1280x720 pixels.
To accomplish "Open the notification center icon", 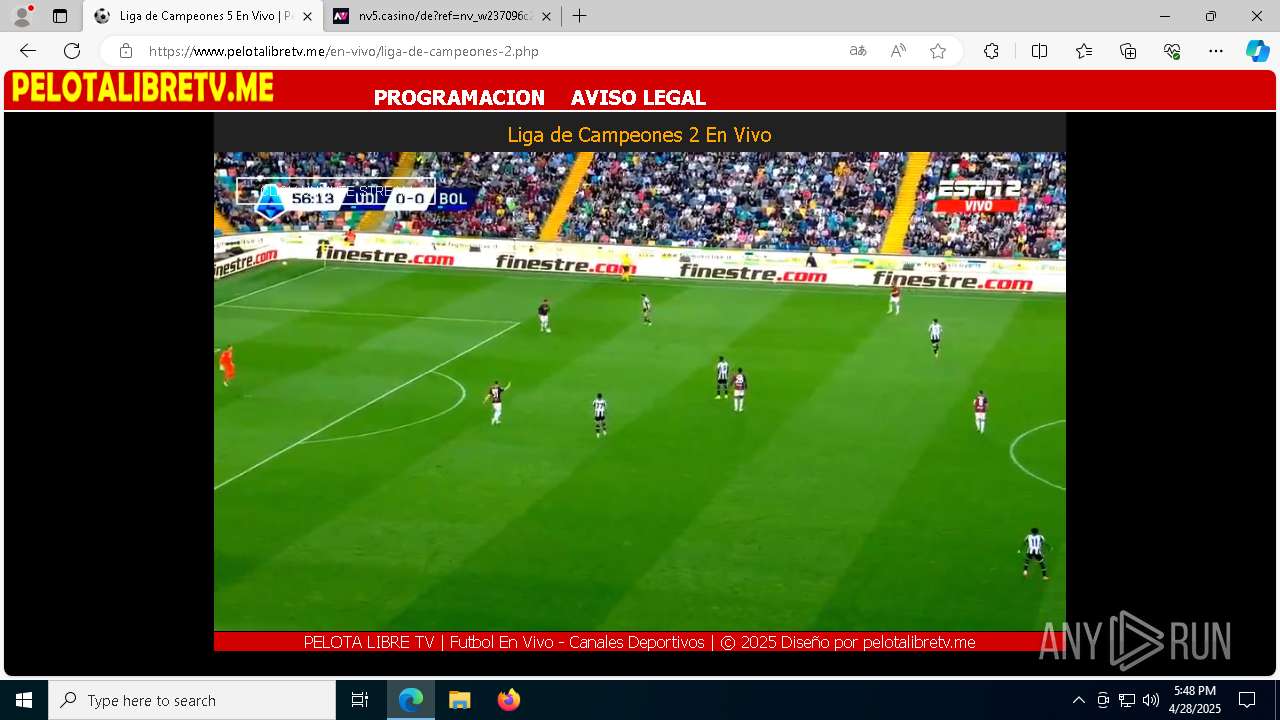I will (x=1247, y=700).
